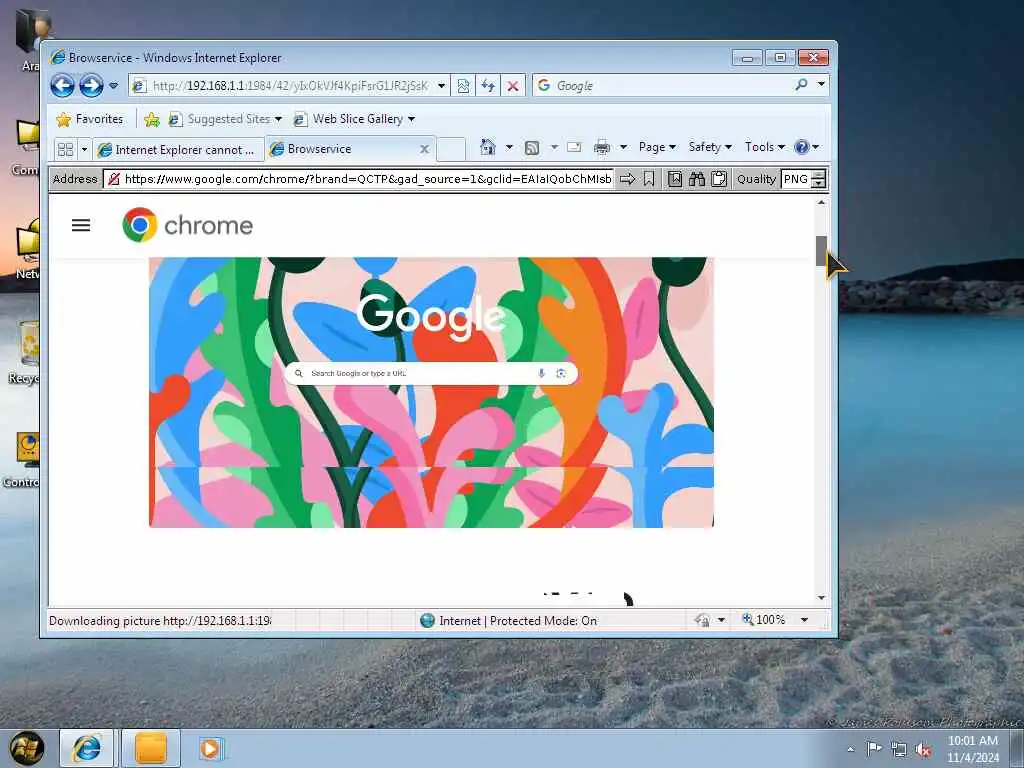Screen dimensions: 1024x768
Task: Open Suggested Sites link
Action: [225, 119]
